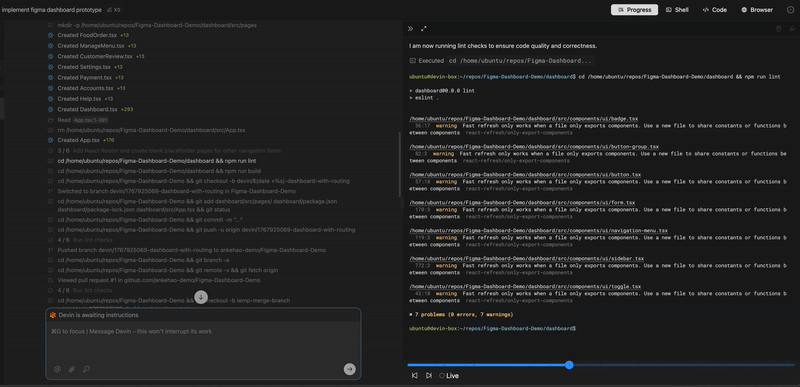
Task: Select the npm run build step
Action: (x=159, y=171)
